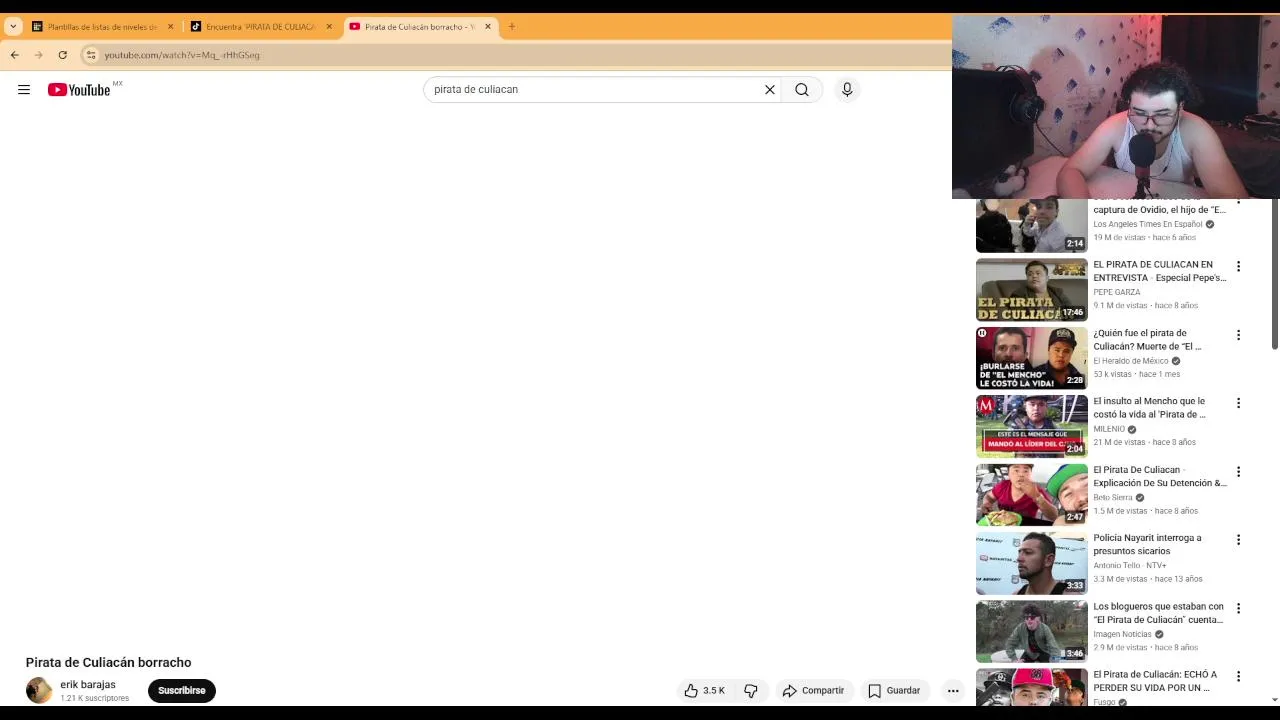Go forward with browser forward arrow

click(39, 55)
